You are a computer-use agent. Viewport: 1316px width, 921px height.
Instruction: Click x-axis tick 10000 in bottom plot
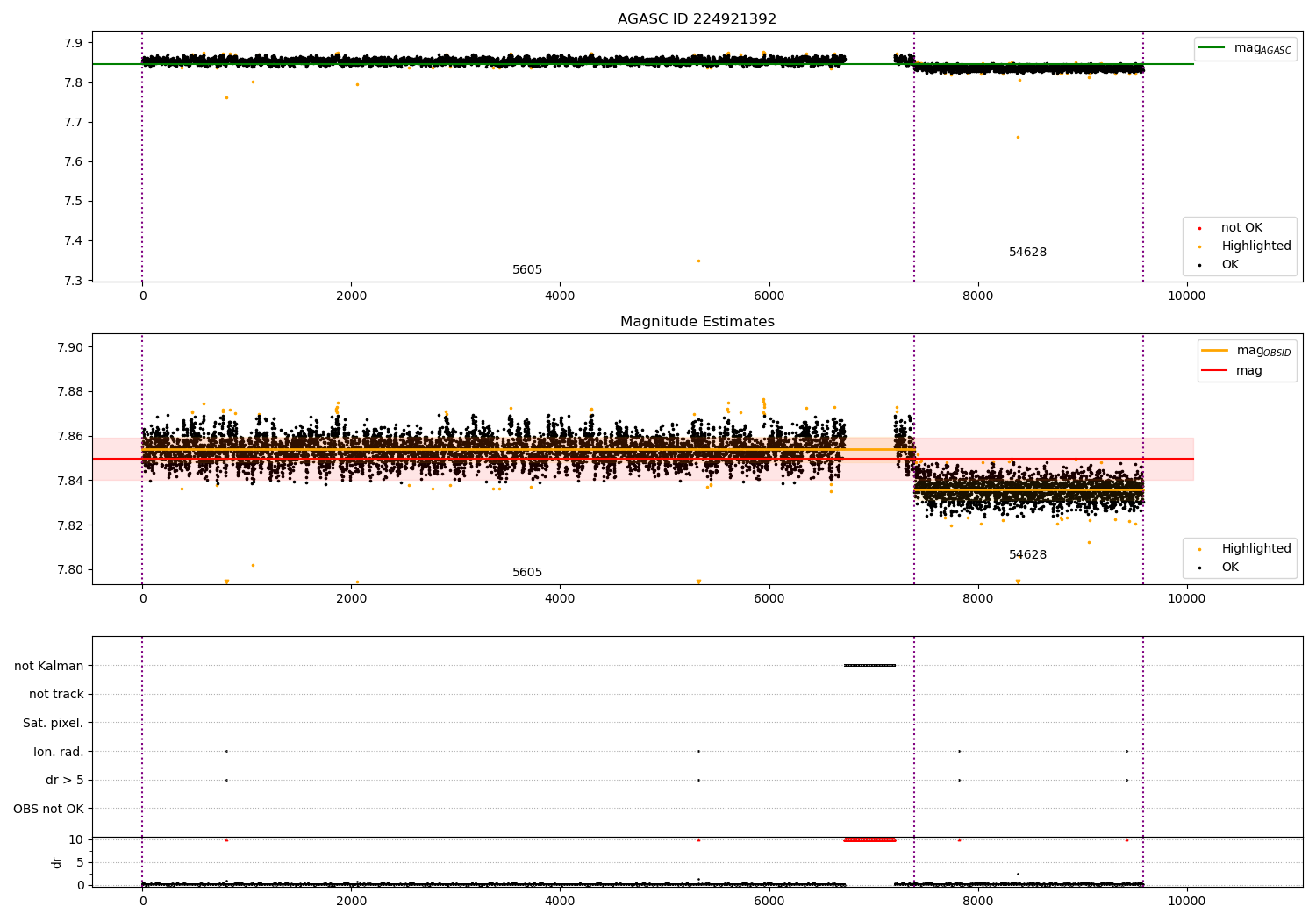pyautogui.click(x=1186, y=902)
